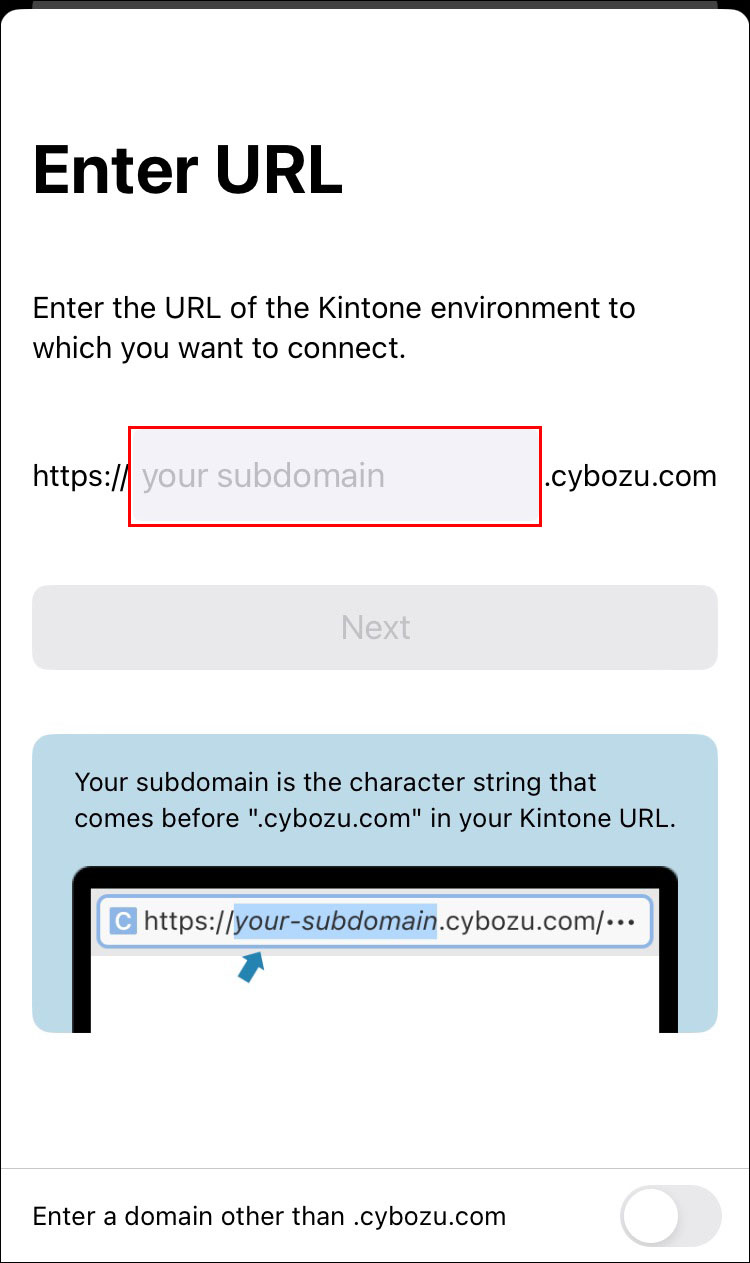This screenshot has width=750, height=1263.
Task: Tap the browser address bar in the illustration
Action: 375,921
